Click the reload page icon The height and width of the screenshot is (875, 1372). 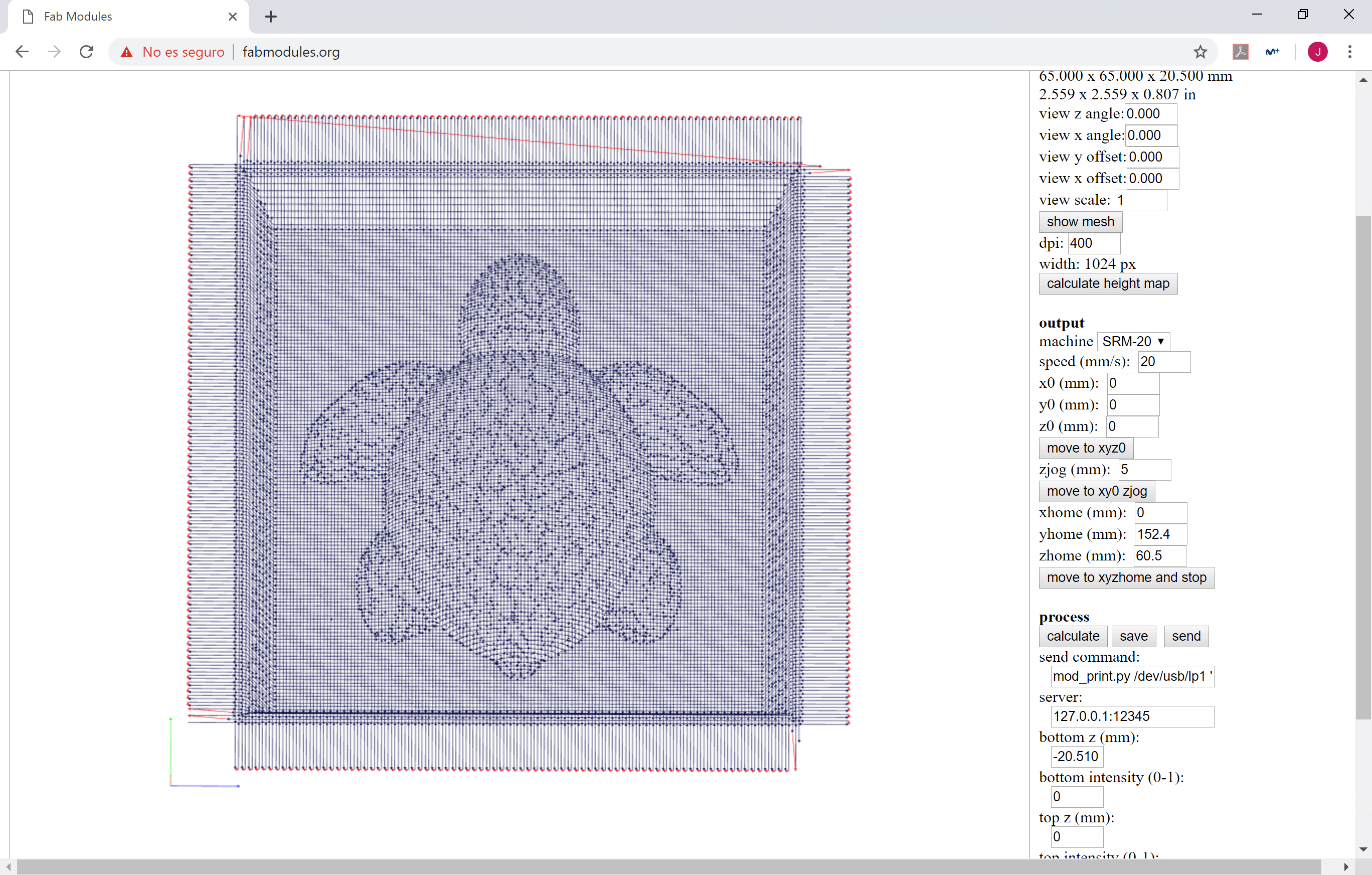coord(87,52)
